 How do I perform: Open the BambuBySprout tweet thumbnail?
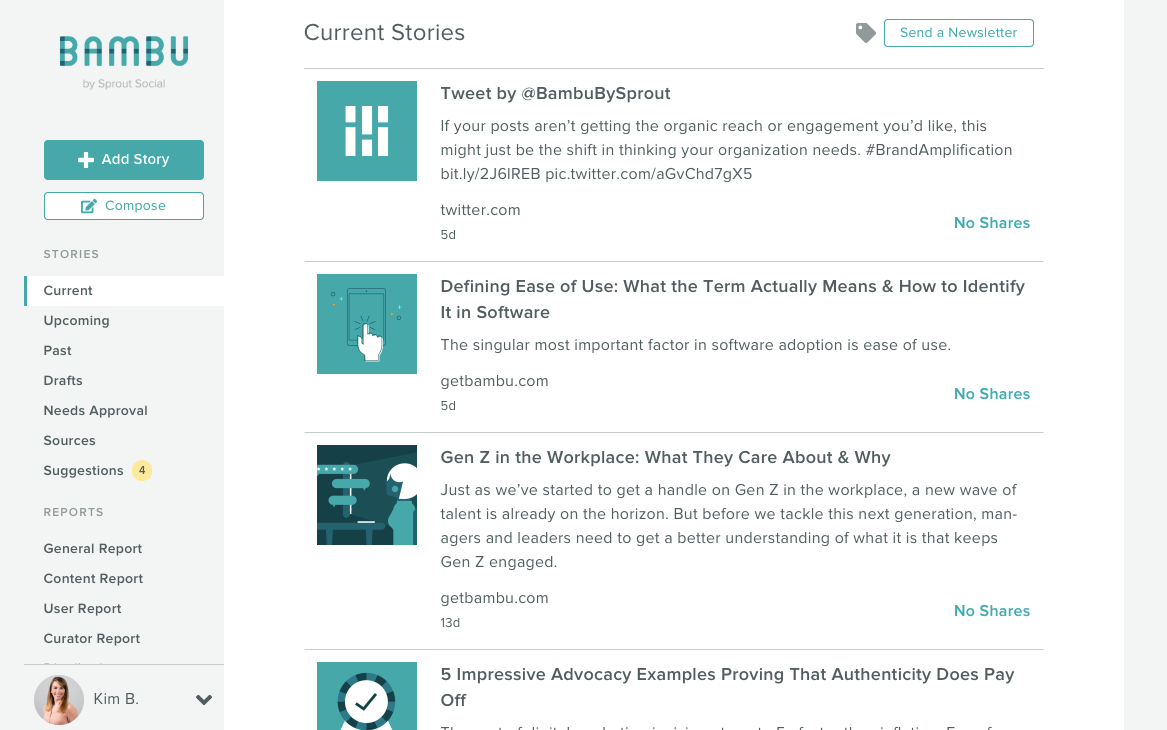click(367, 131)
